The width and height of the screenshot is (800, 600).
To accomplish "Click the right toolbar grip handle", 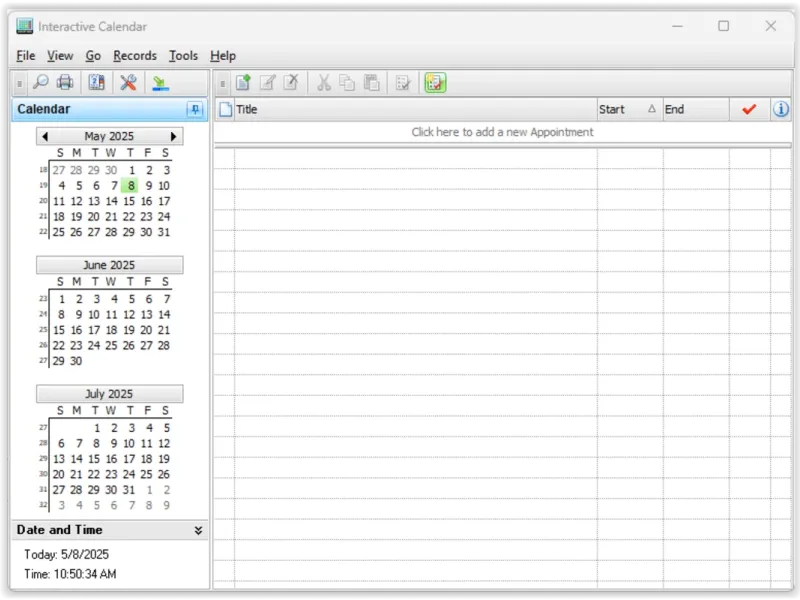I will click(222, 83).
